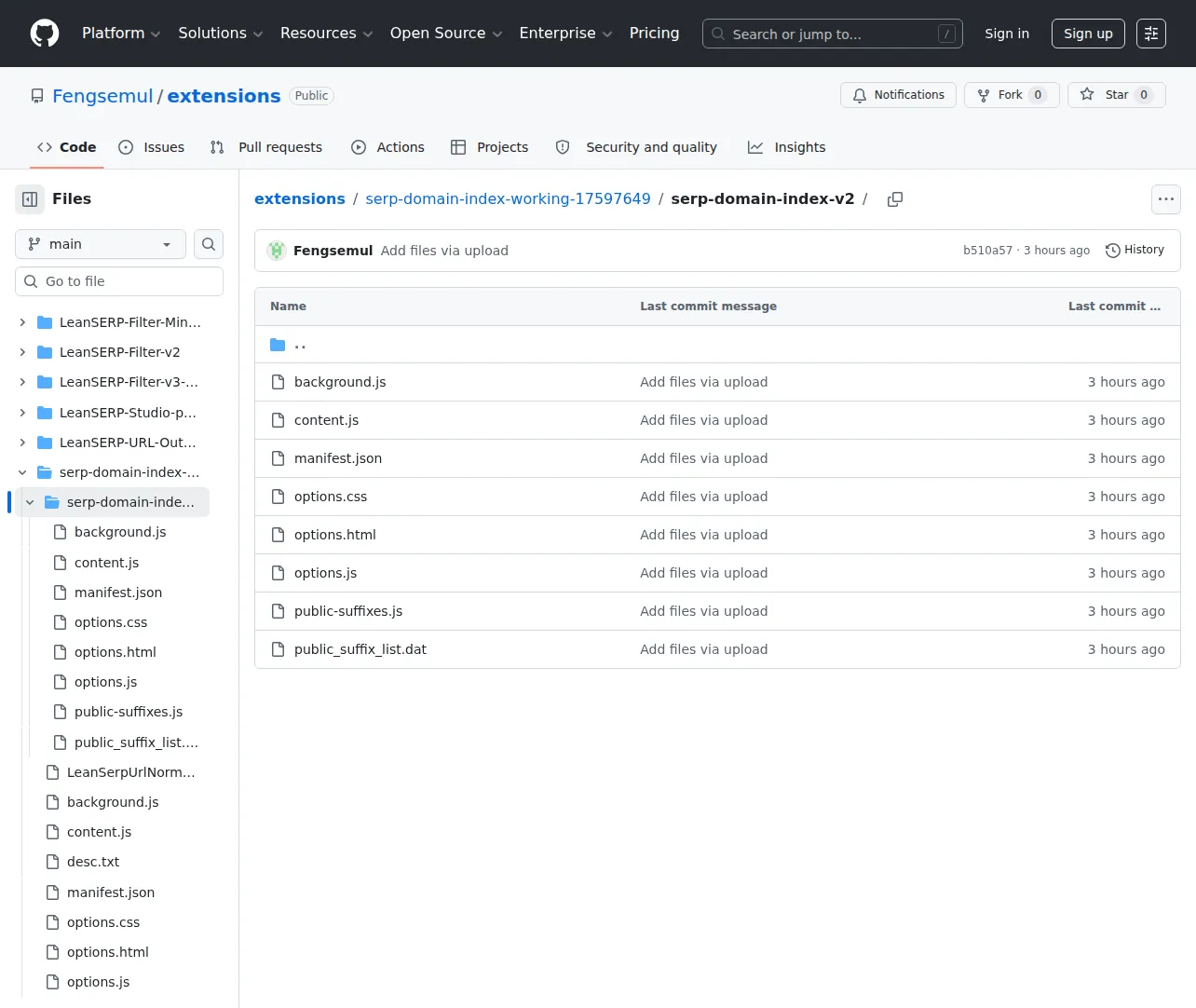Screen dimensions: 1196x1008
Task: Expand the LeanSERP-Filter-v3 folder chevron
Action: click(x=22, y=382)
